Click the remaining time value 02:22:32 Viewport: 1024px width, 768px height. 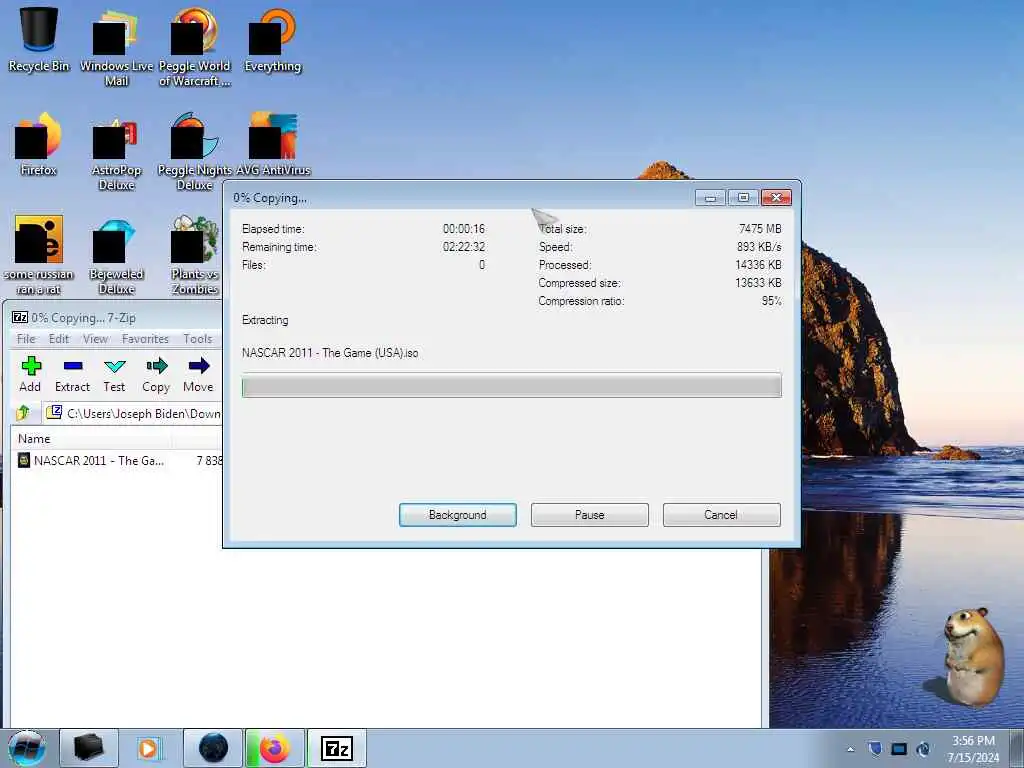[464, 247]
